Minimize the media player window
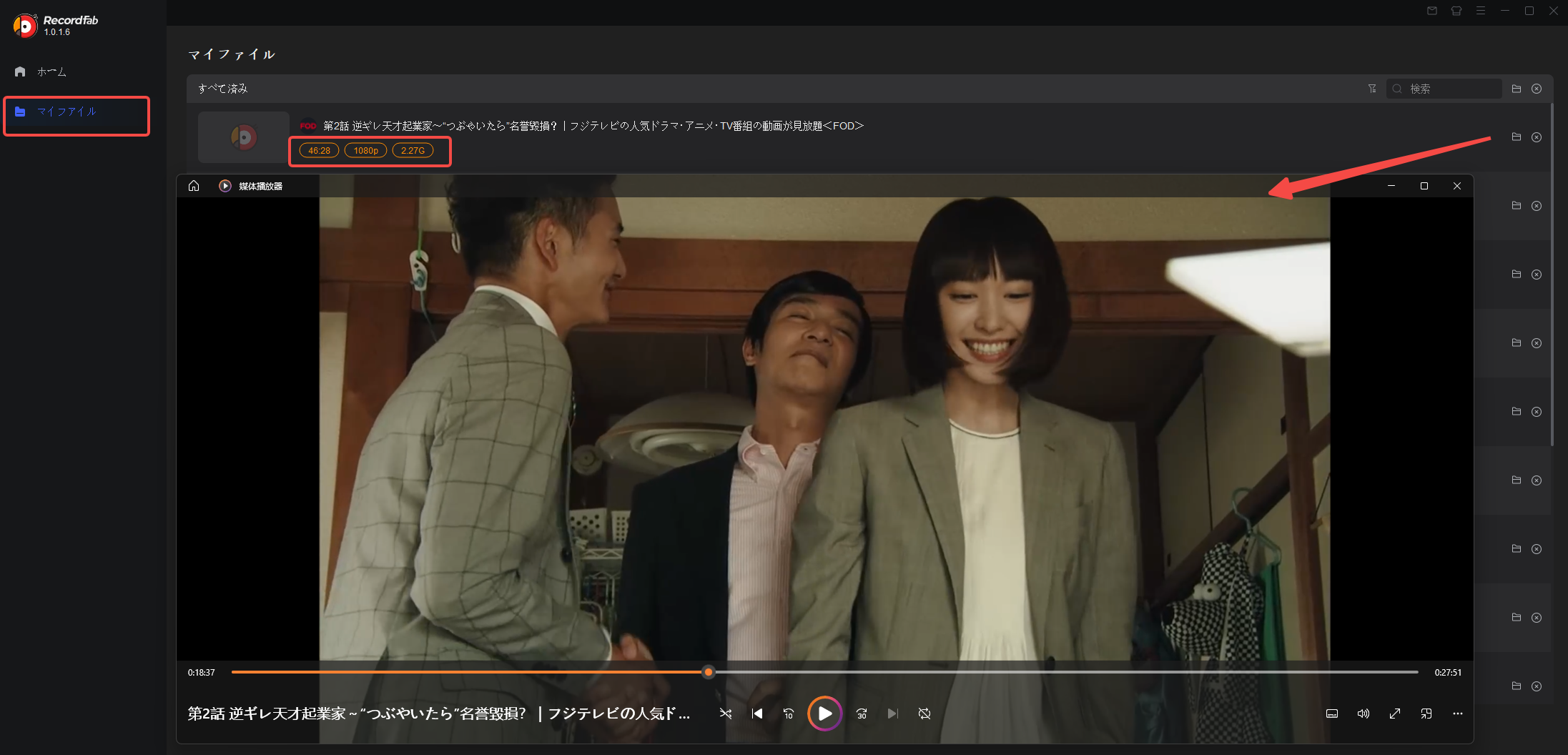Image resolution: width=1568 pixels, height=755 pixels. coord(1391,186)
